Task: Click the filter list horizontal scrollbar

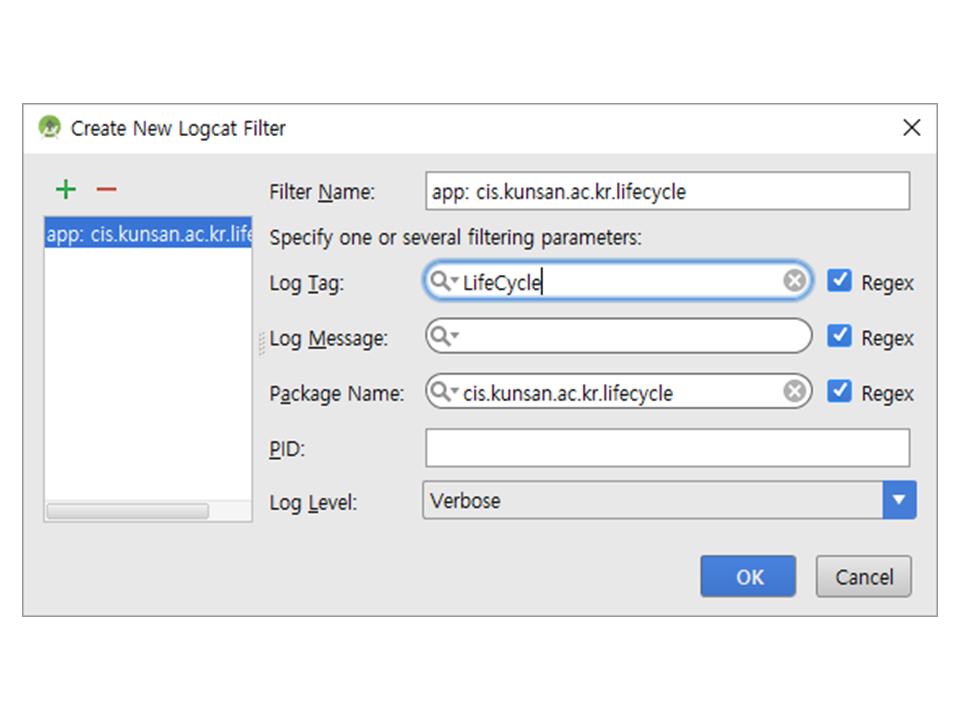Action: tap(128, 511)
